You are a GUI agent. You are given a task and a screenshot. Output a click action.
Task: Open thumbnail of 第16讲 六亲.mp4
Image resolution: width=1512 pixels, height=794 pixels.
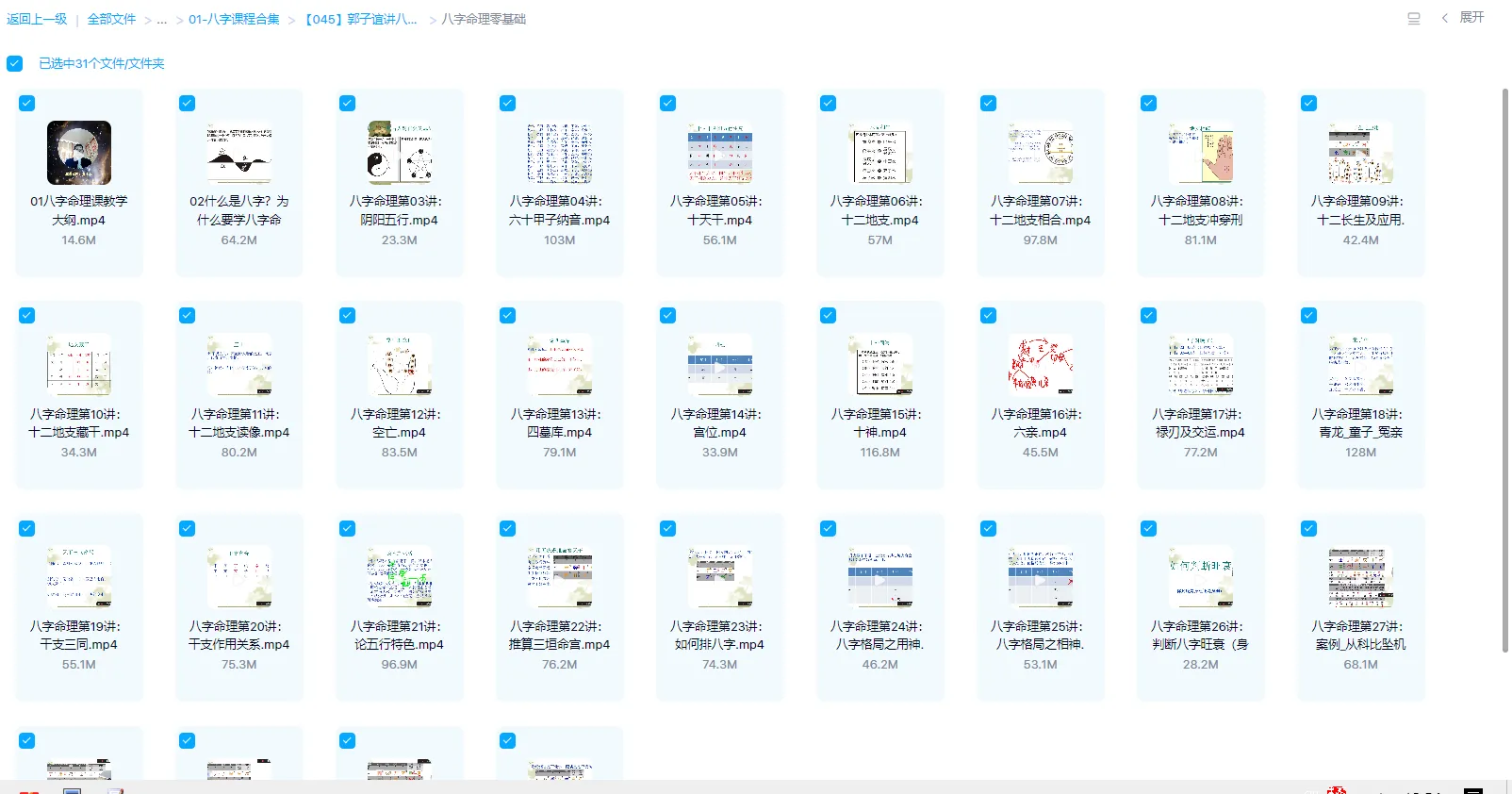point(1041,365)
